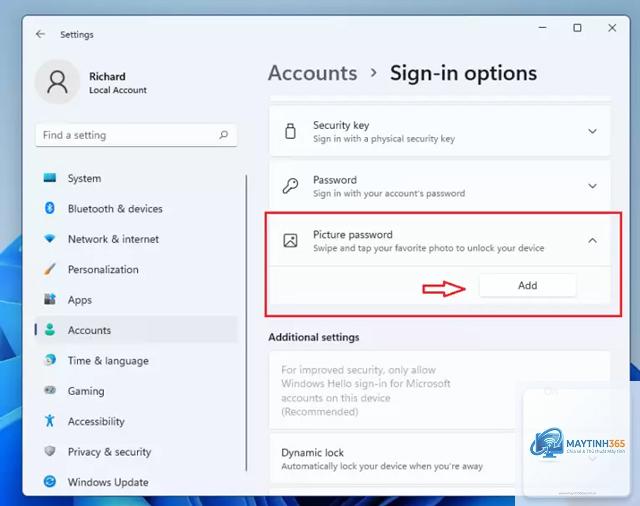Screen dimensions: 640x506
Task: Go to Windows Update
Action: pos(136,482)
